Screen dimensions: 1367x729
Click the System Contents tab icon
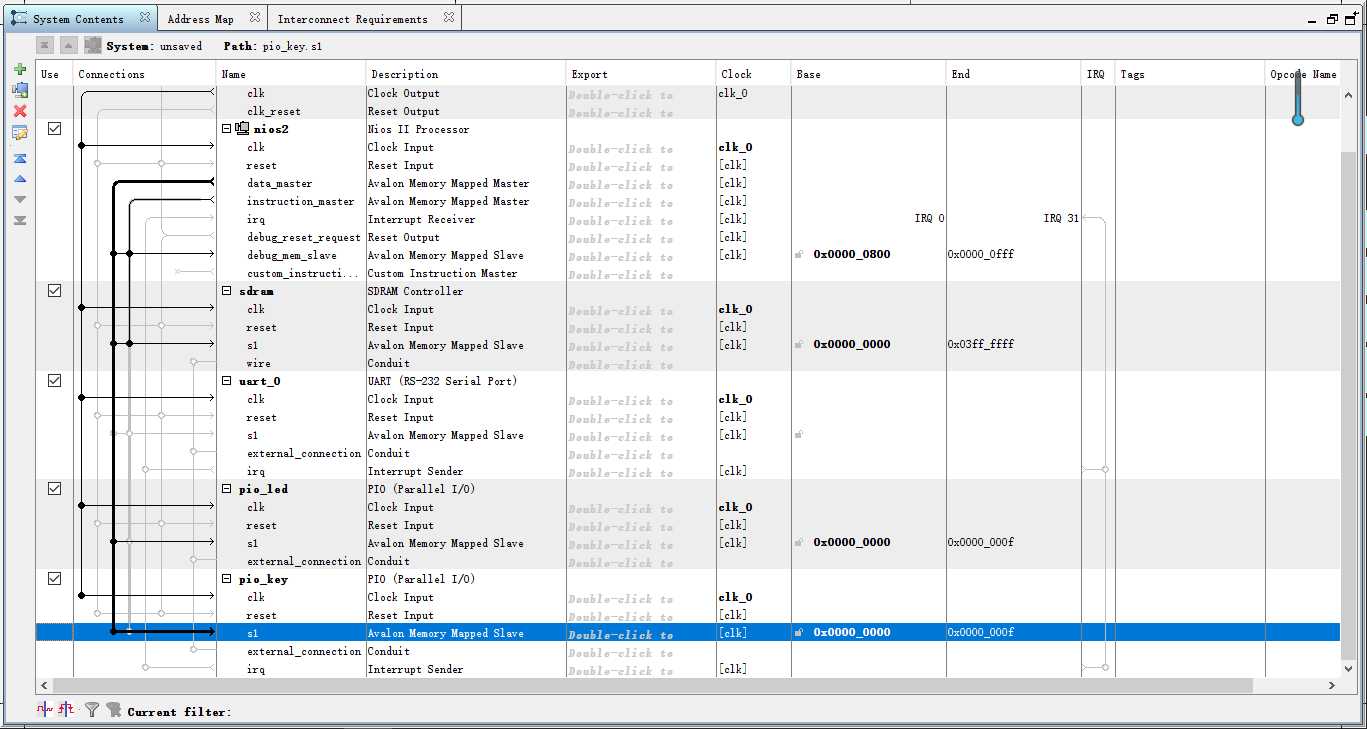[x=19, y=18]
